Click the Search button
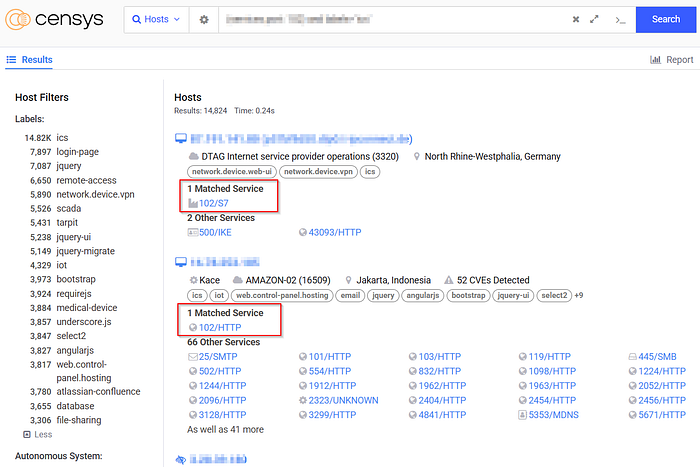The height and width of the screenshot is (467, 700). tap(666, 19)
